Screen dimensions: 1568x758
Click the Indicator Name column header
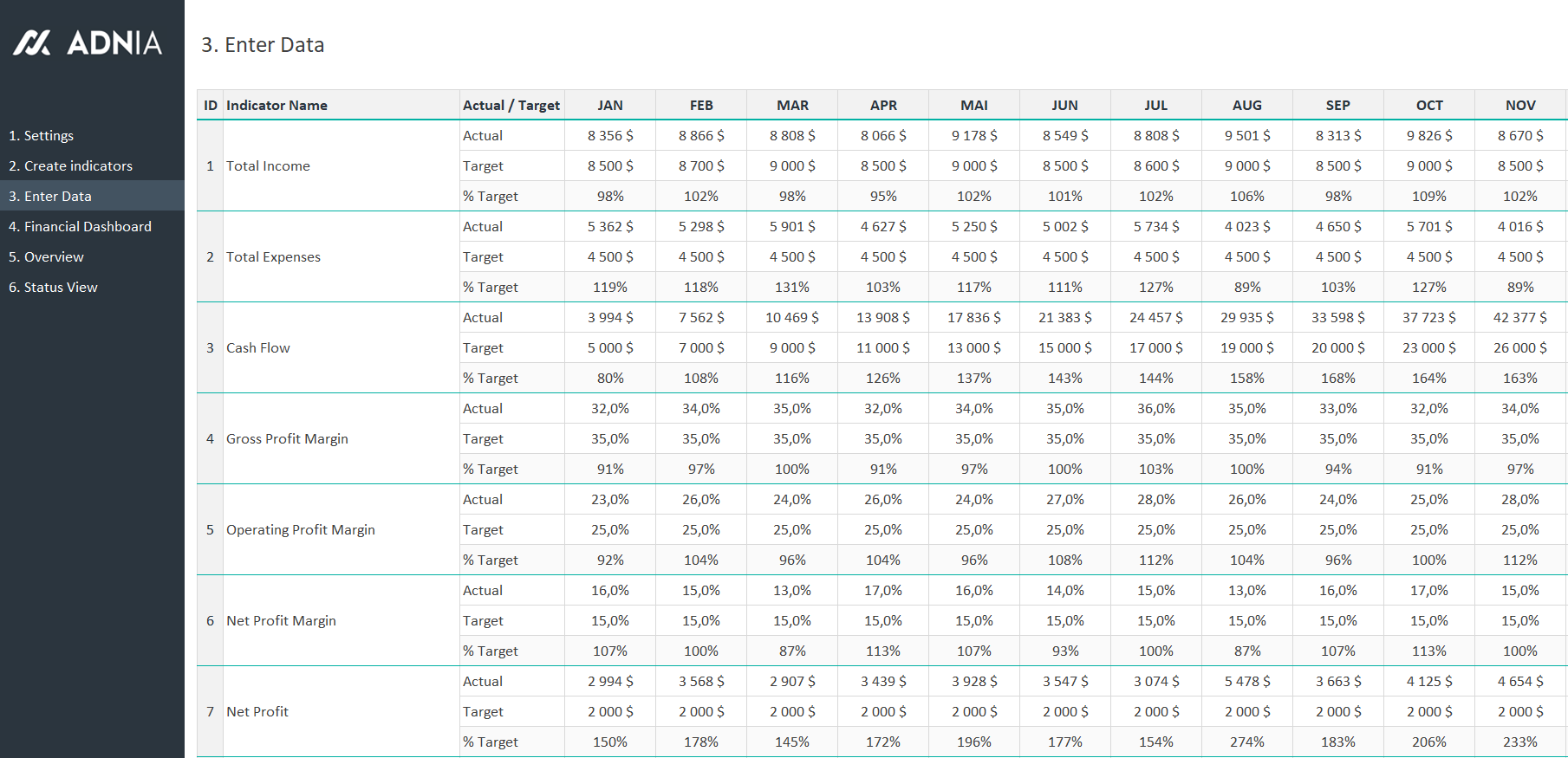[277, 106]
